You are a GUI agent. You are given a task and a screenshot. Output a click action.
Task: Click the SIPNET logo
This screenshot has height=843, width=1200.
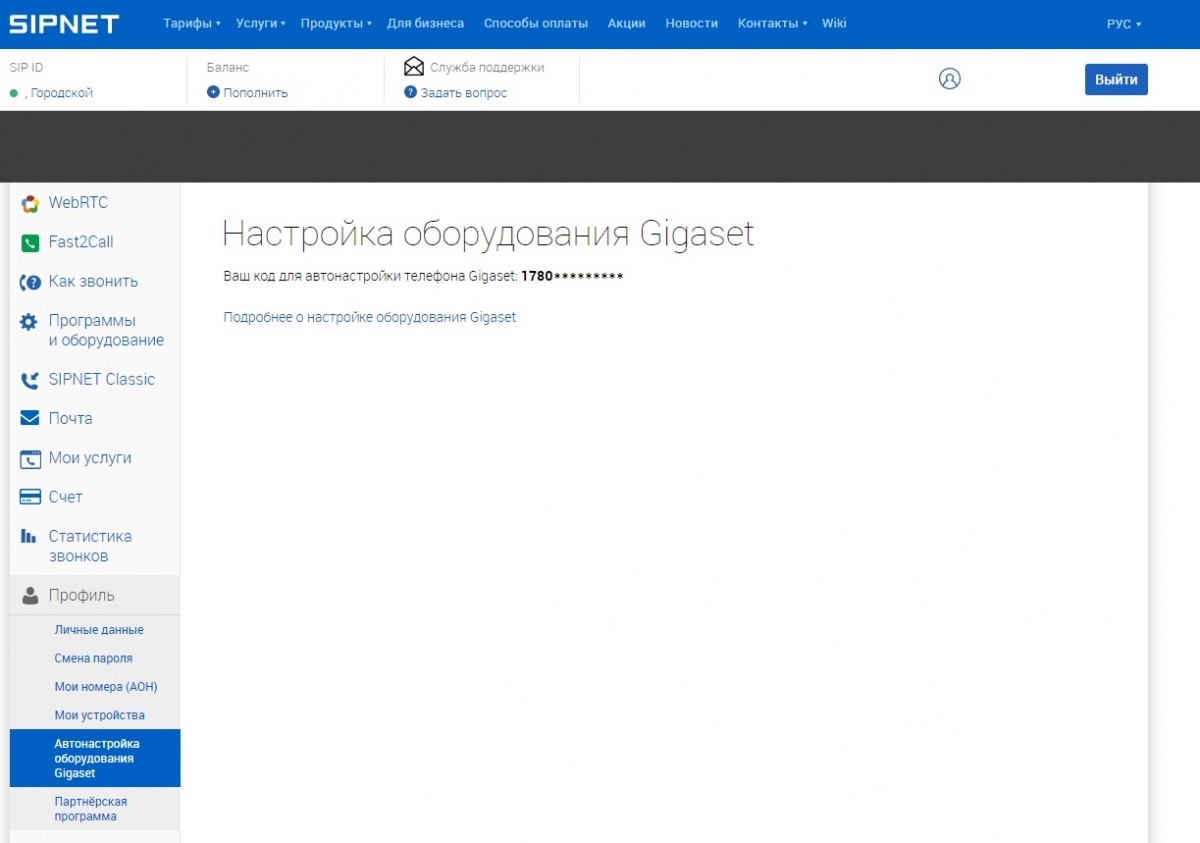point(64,23)
